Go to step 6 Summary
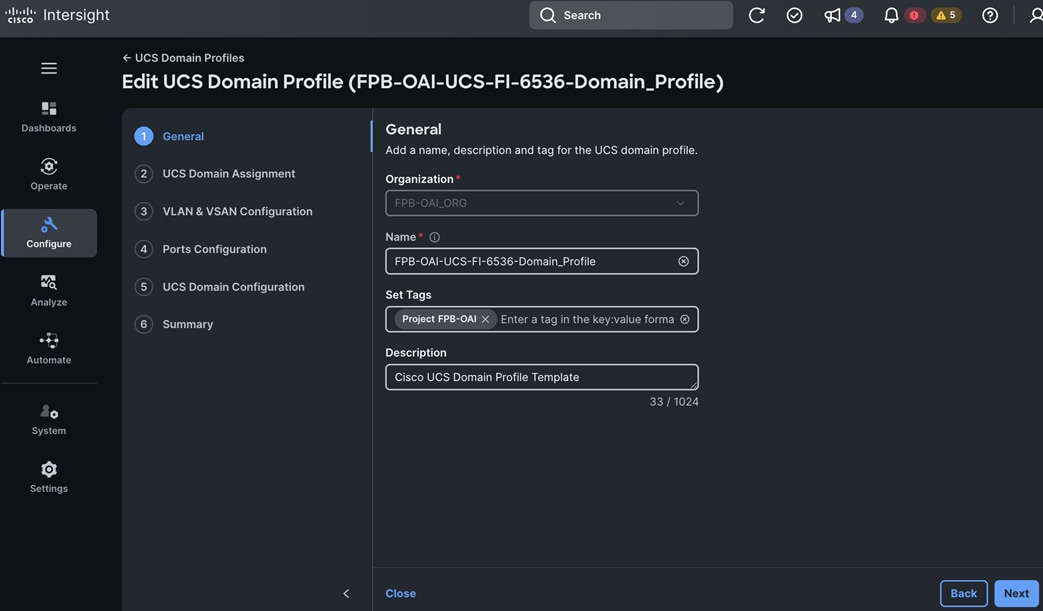 pyautogui.click(x=174, y=324)
